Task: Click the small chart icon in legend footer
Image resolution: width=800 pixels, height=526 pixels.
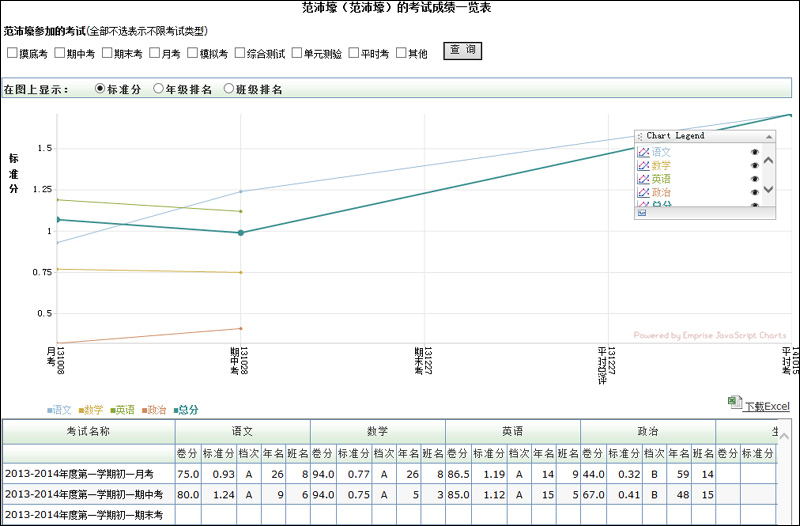Action: (641, 212)
